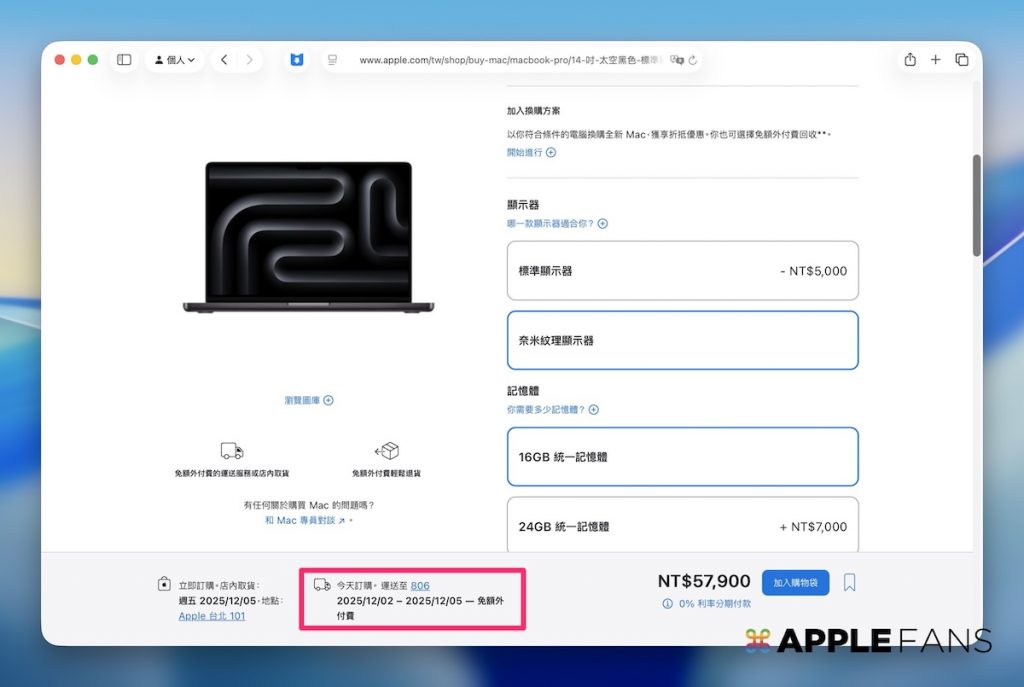
Task: Click the translate icon in address bar
Action: (677, 60)
